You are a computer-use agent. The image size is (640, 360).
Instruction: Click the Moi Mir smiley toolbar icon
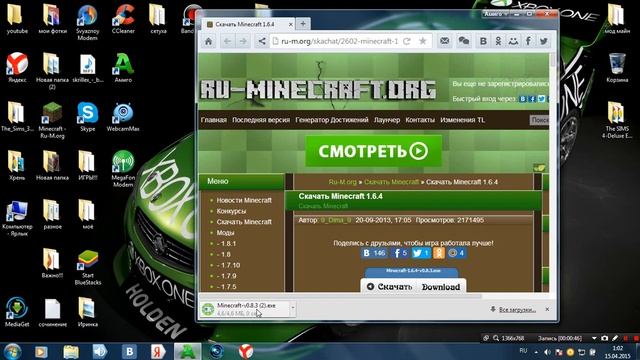[x=513, y=41]
